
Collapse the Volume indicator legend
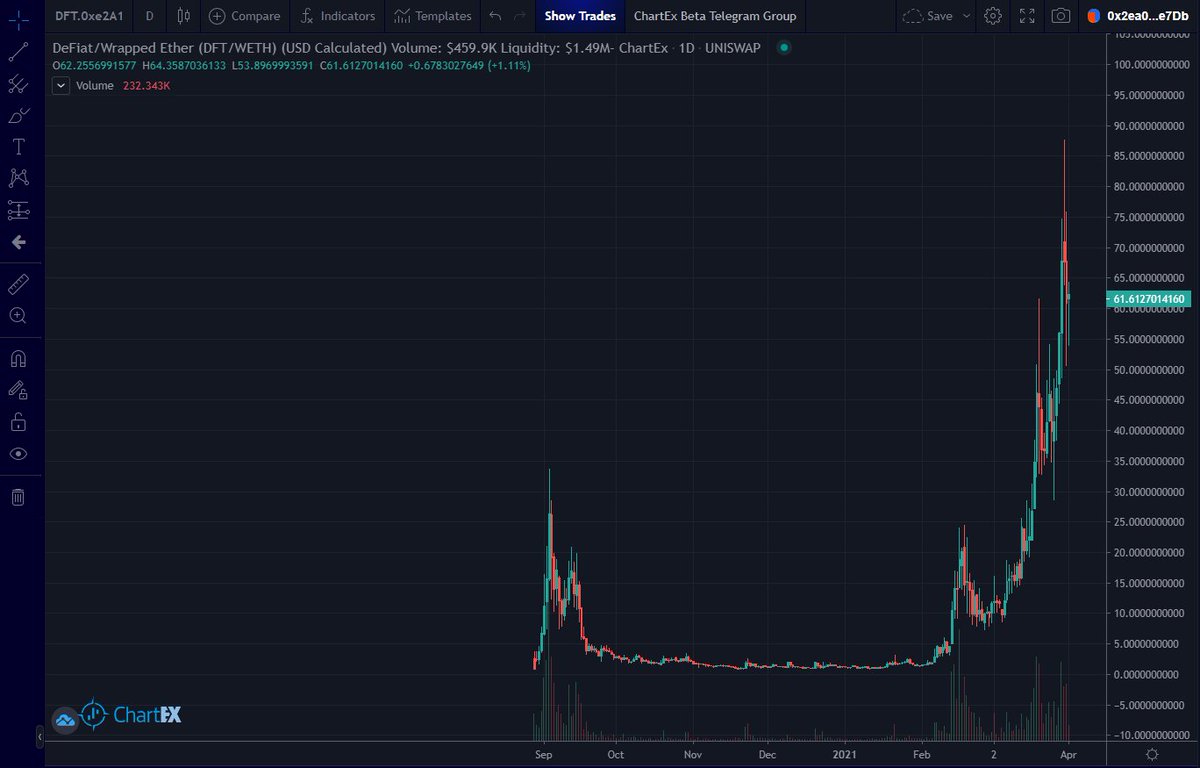click(61, 86)
